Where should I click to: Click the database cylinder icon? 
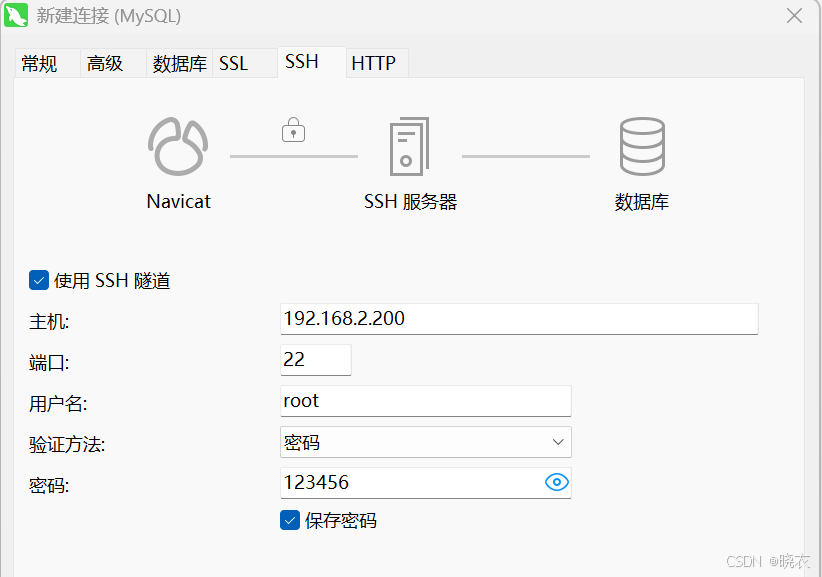point(642,146)
